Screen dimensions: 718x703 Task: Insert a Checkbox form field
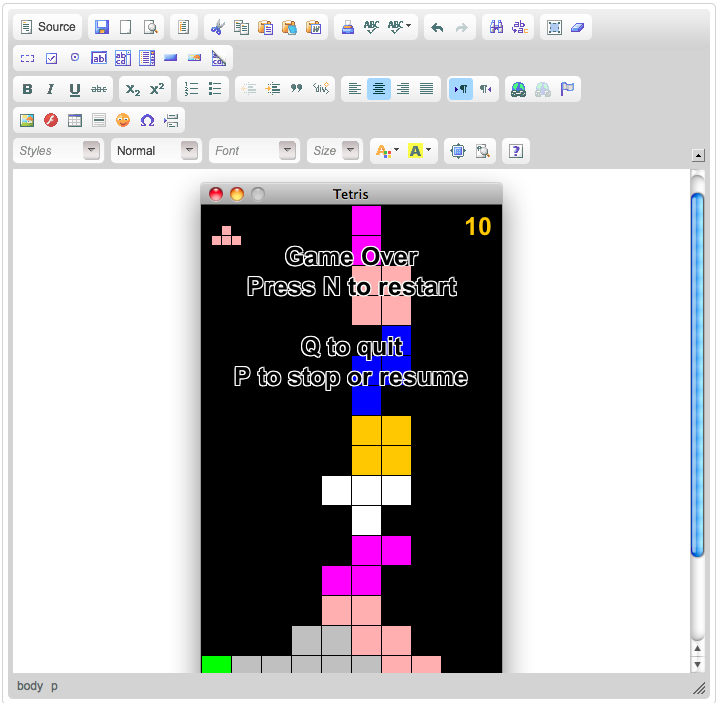point(51,58)
